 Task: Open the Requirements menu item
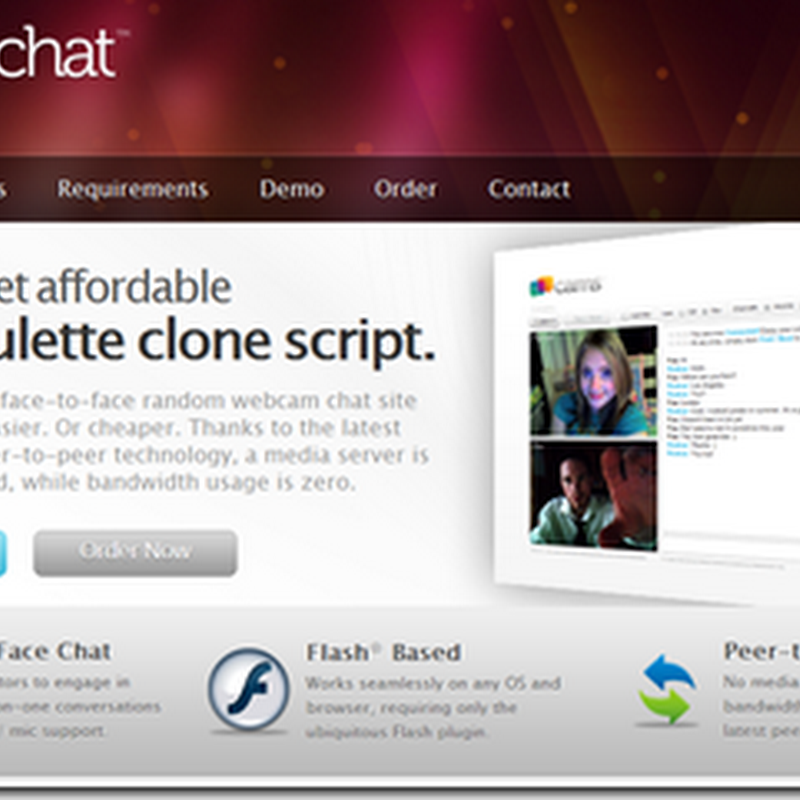click(x=133, y=189)
